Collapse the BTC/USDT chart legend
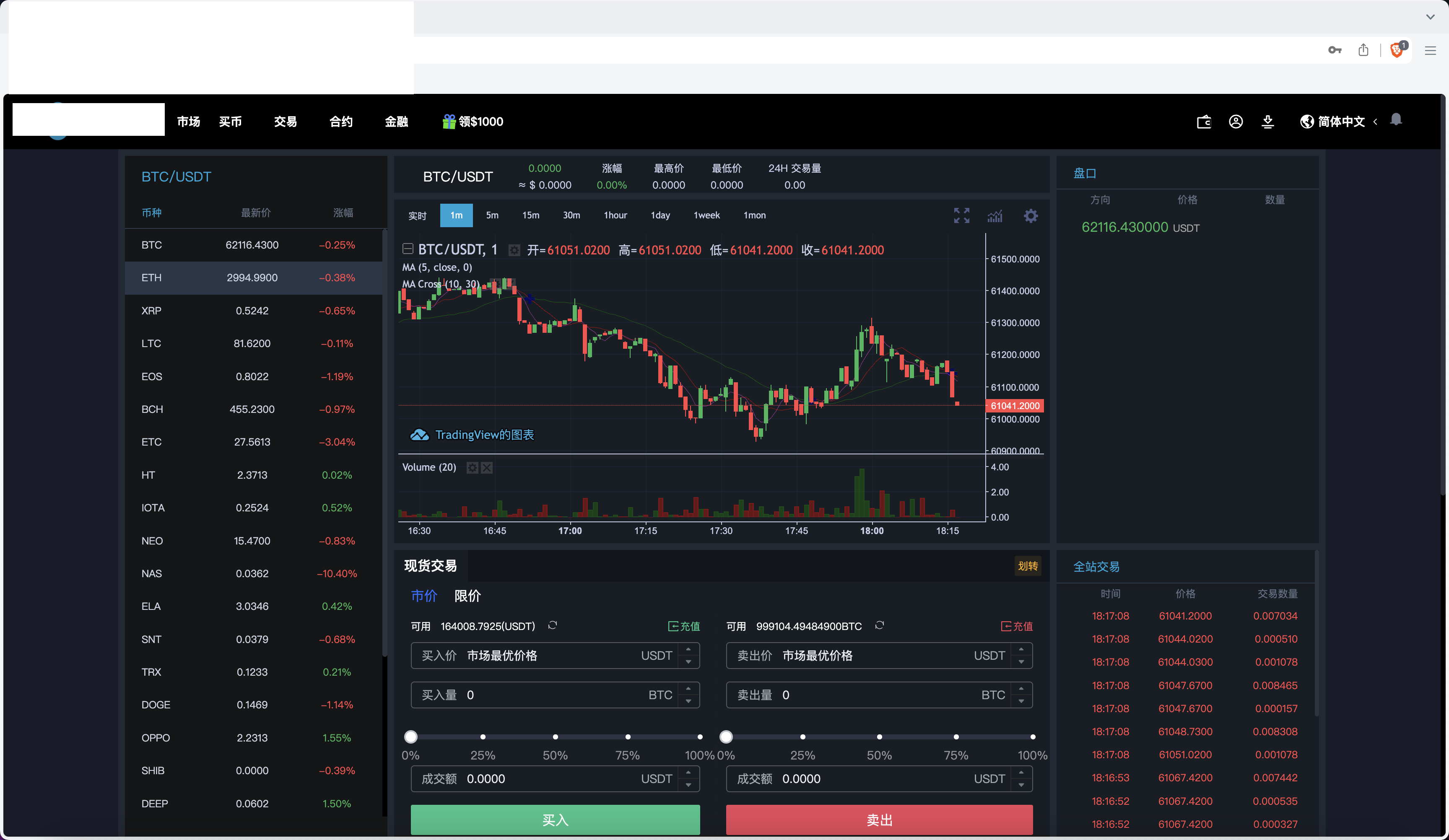 point(408,249)
